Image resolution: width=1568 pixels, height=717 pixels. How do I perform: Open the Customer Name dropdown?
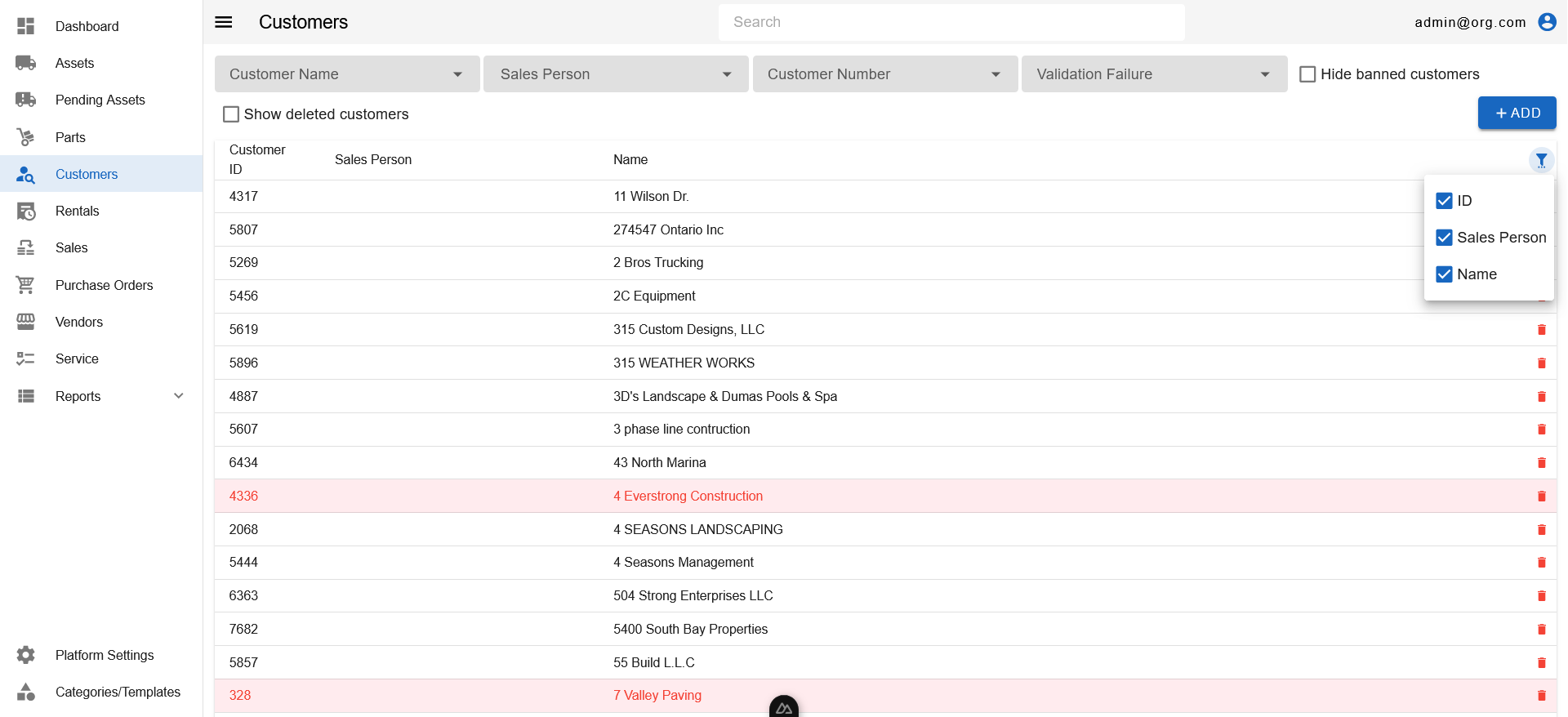coord(346,74)
